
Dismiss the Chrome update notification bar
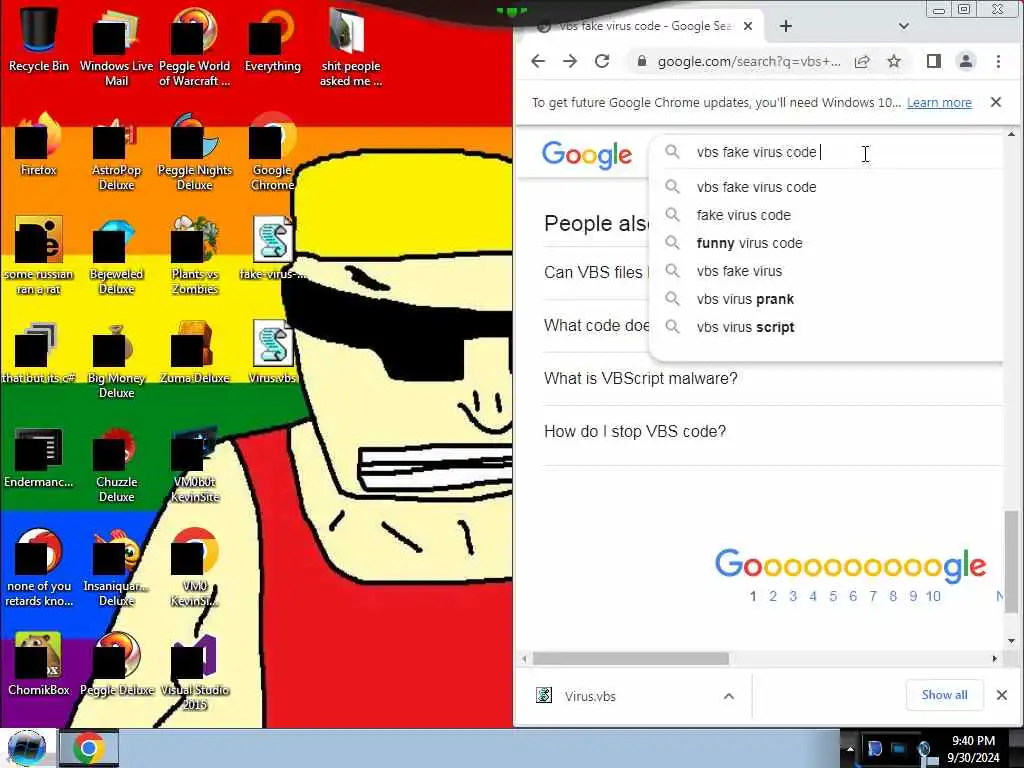[995, 102]
